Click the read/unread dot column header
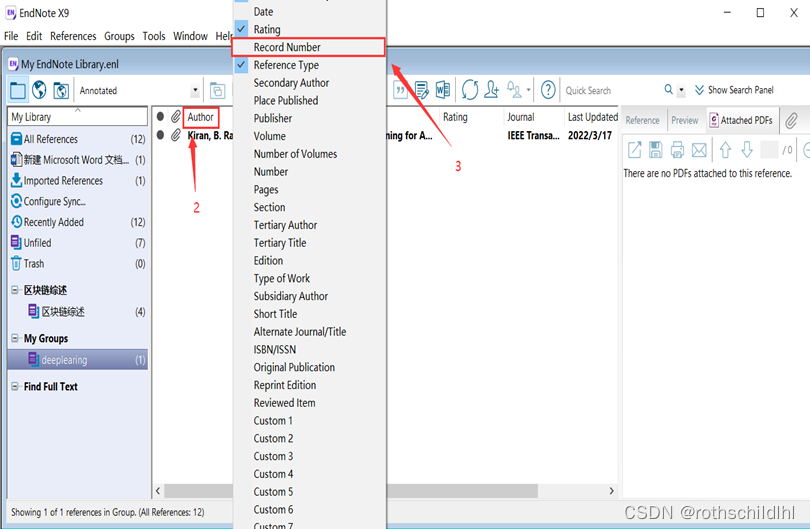The height and width of the screenshot is (529, 810). coord(160,117)
